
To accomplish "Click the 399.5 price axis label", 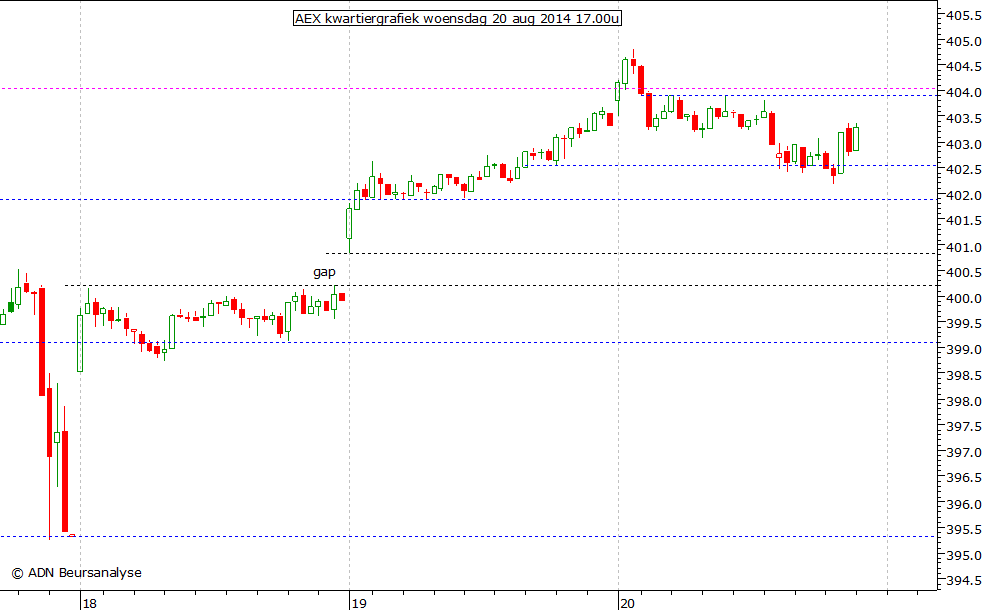I will click(x=964, y=324).
